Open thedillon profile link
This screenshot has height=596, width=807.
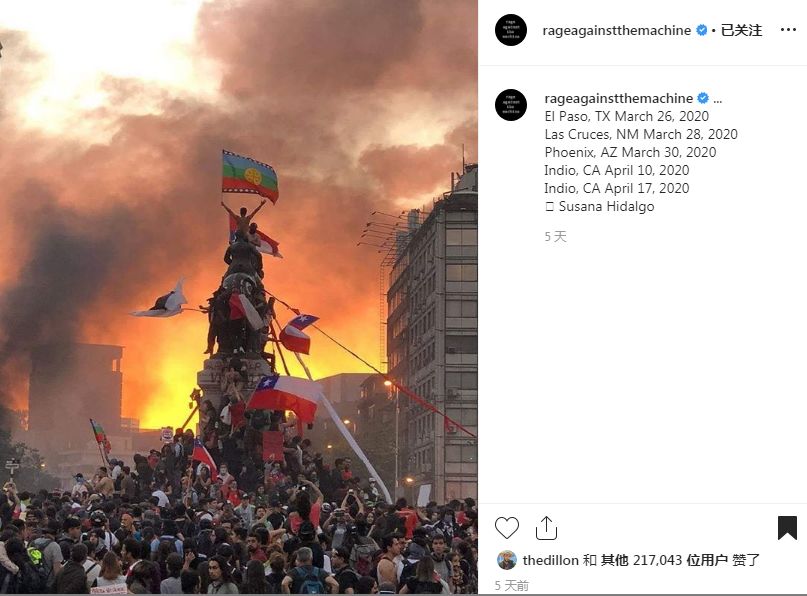point(551,560)
